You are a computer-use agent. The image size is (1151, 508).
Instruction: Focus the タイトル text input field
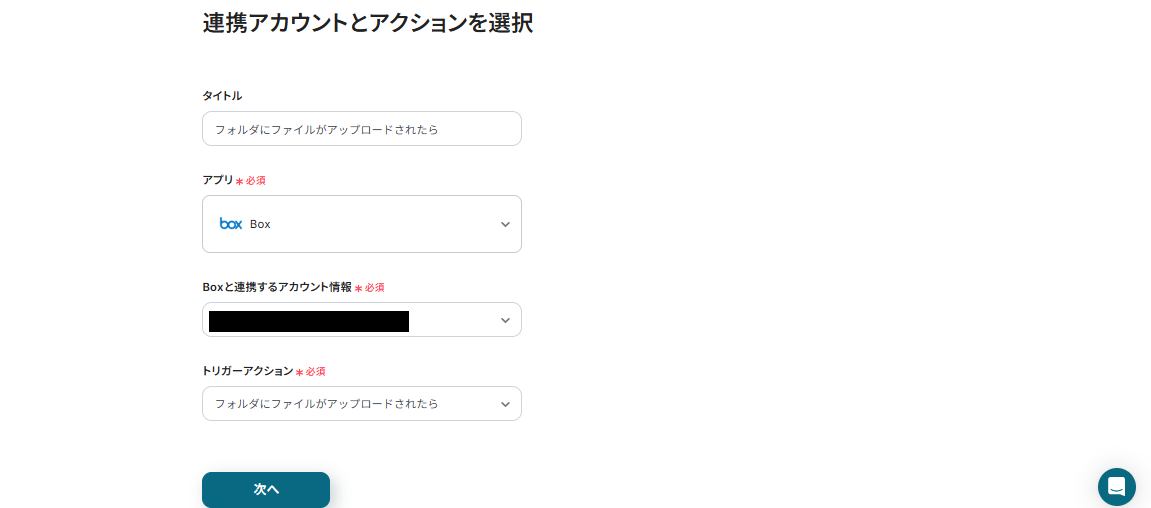[361, 129]
